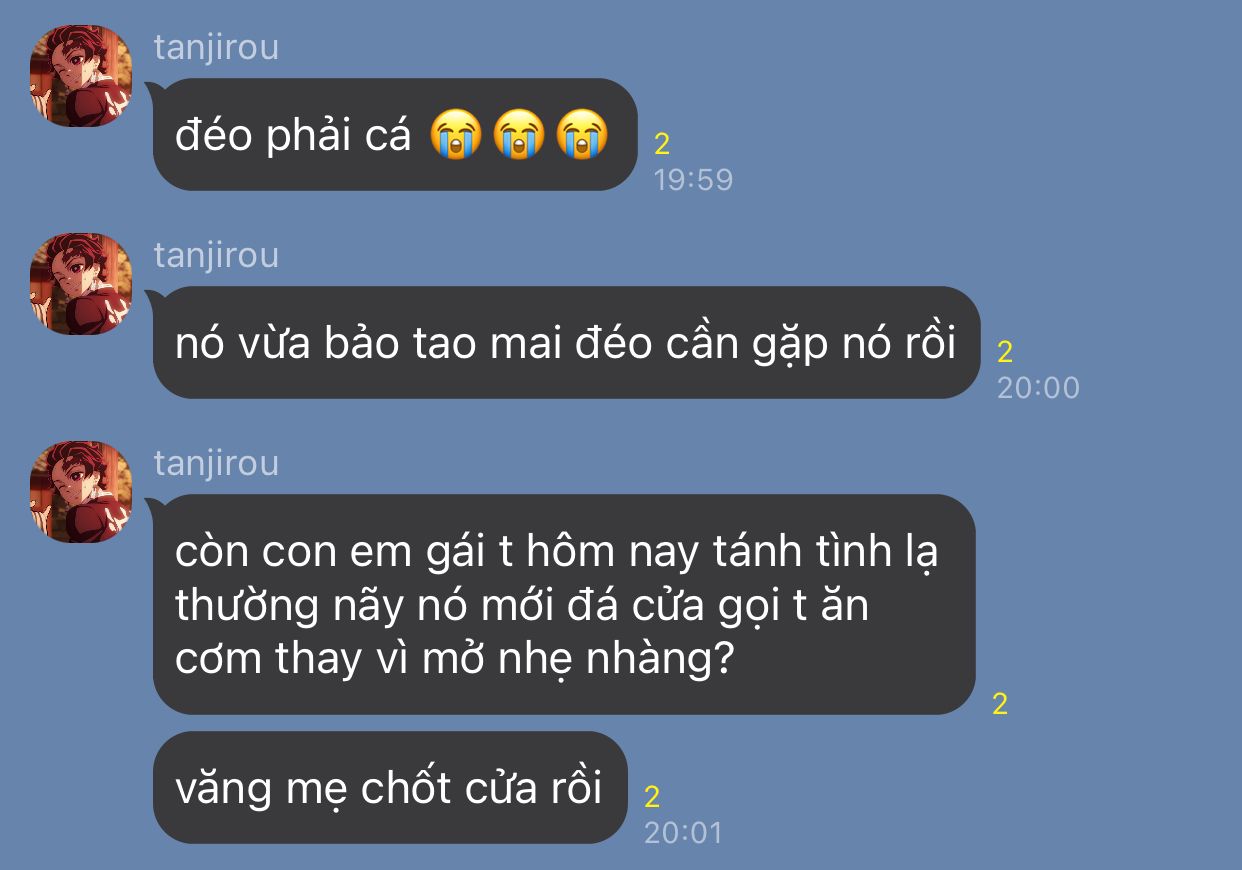This screenshot has width=1242, height=870.
Task: Click tanjirou name above 'còn con em gái' message
Action: click(x=216, y=463)
